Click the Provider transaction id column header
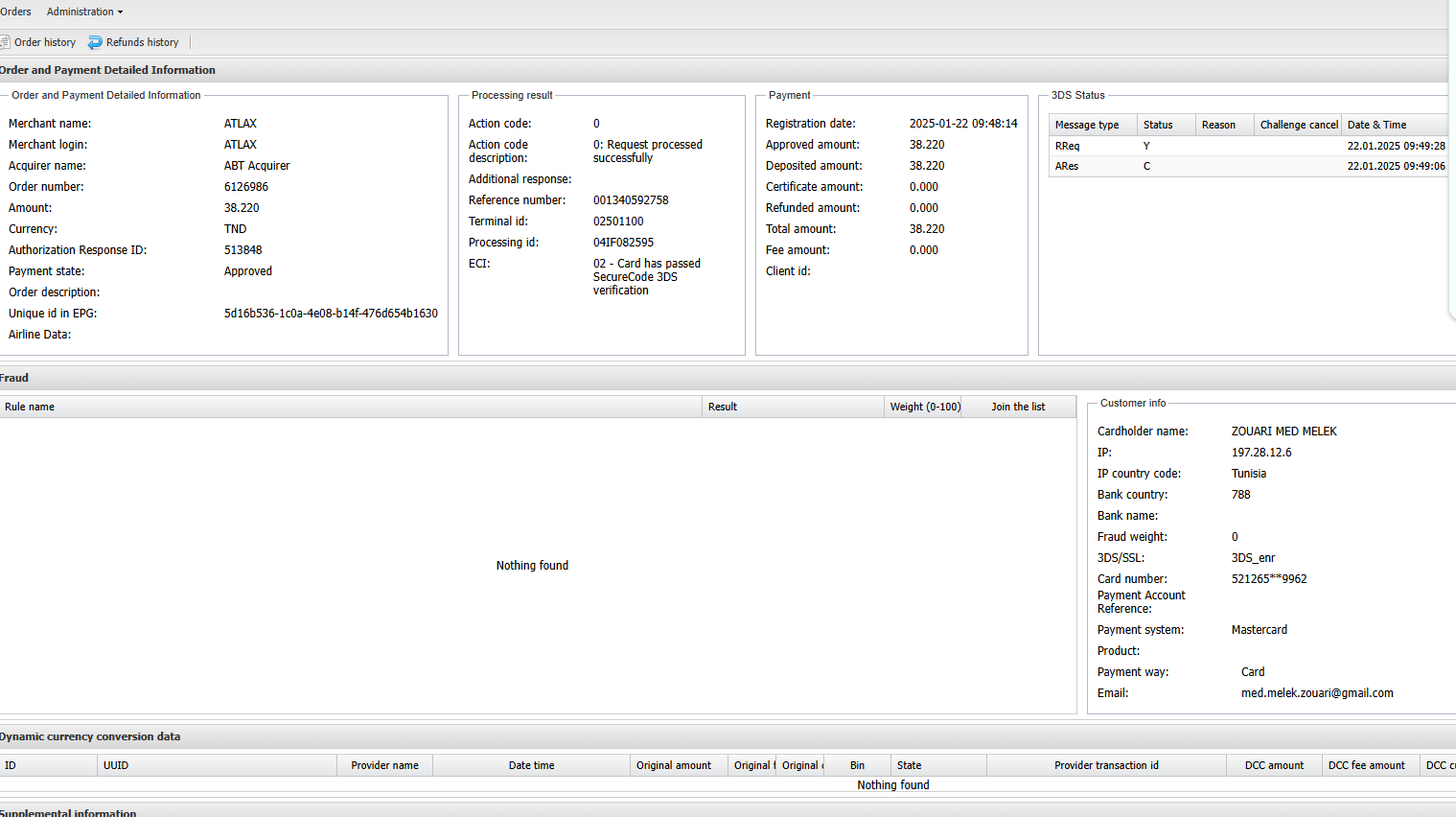This screenshot has width=1456, height=817. click(x=1106, y=765)
